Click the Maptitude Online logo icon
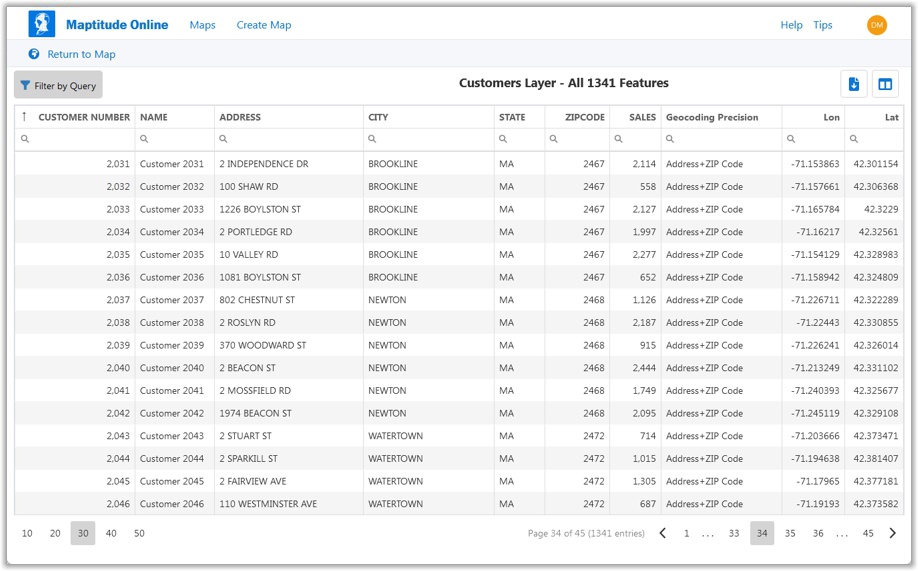 pyautogui.click(x=41, y=24)
